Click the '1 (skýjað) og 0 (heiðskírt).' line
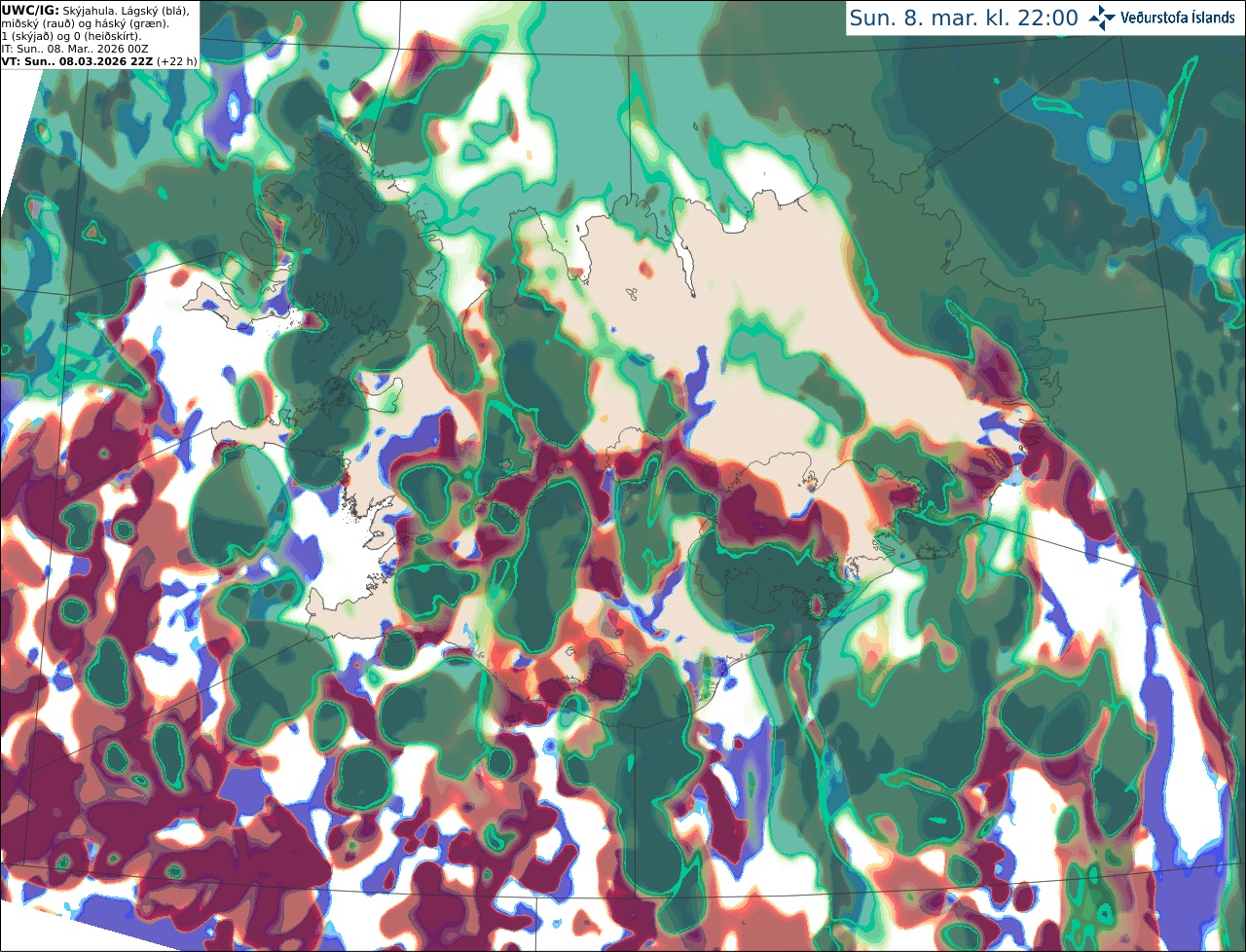The image size is (1246, 952). 71,36
